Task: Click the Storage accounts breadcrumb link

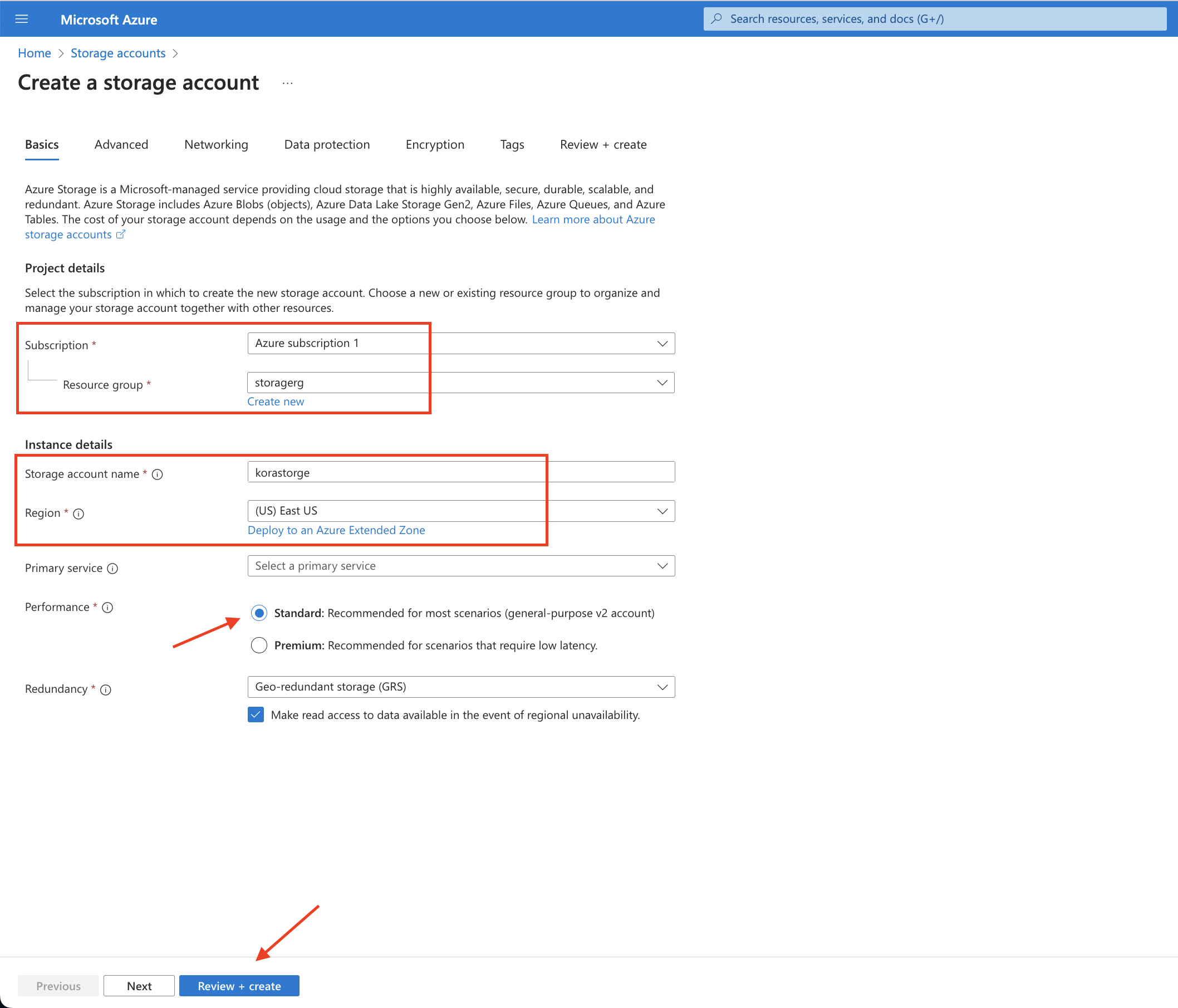Action: click(117, 53)
